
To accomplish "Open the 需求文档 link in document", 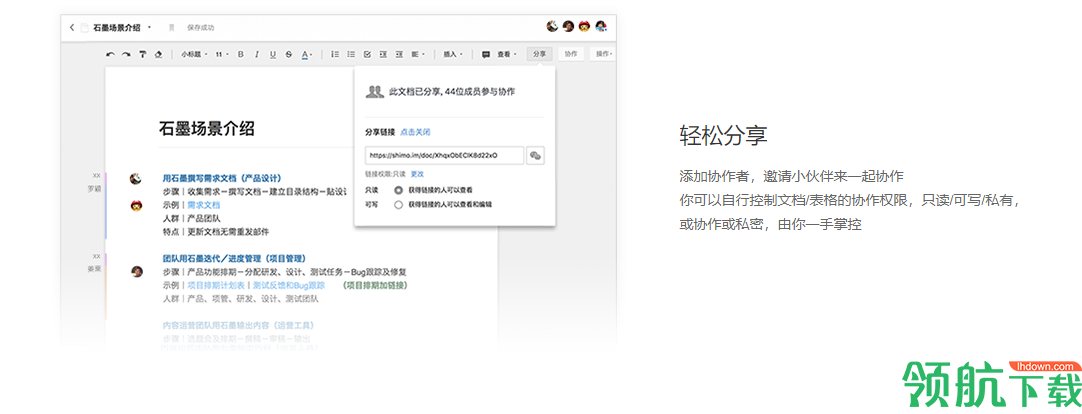I will [204, 205].
